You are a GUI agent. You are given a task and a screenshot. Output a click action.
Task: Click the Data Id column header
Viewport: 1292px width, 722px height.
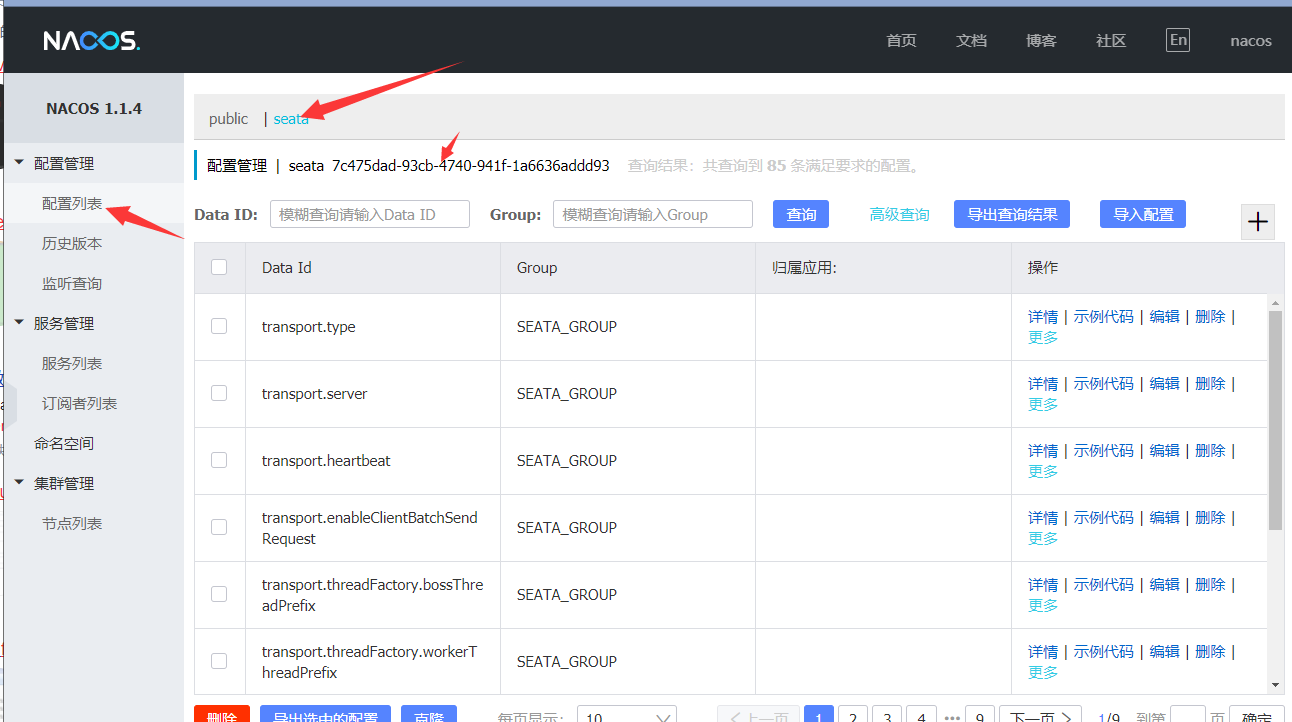point(287,267)
